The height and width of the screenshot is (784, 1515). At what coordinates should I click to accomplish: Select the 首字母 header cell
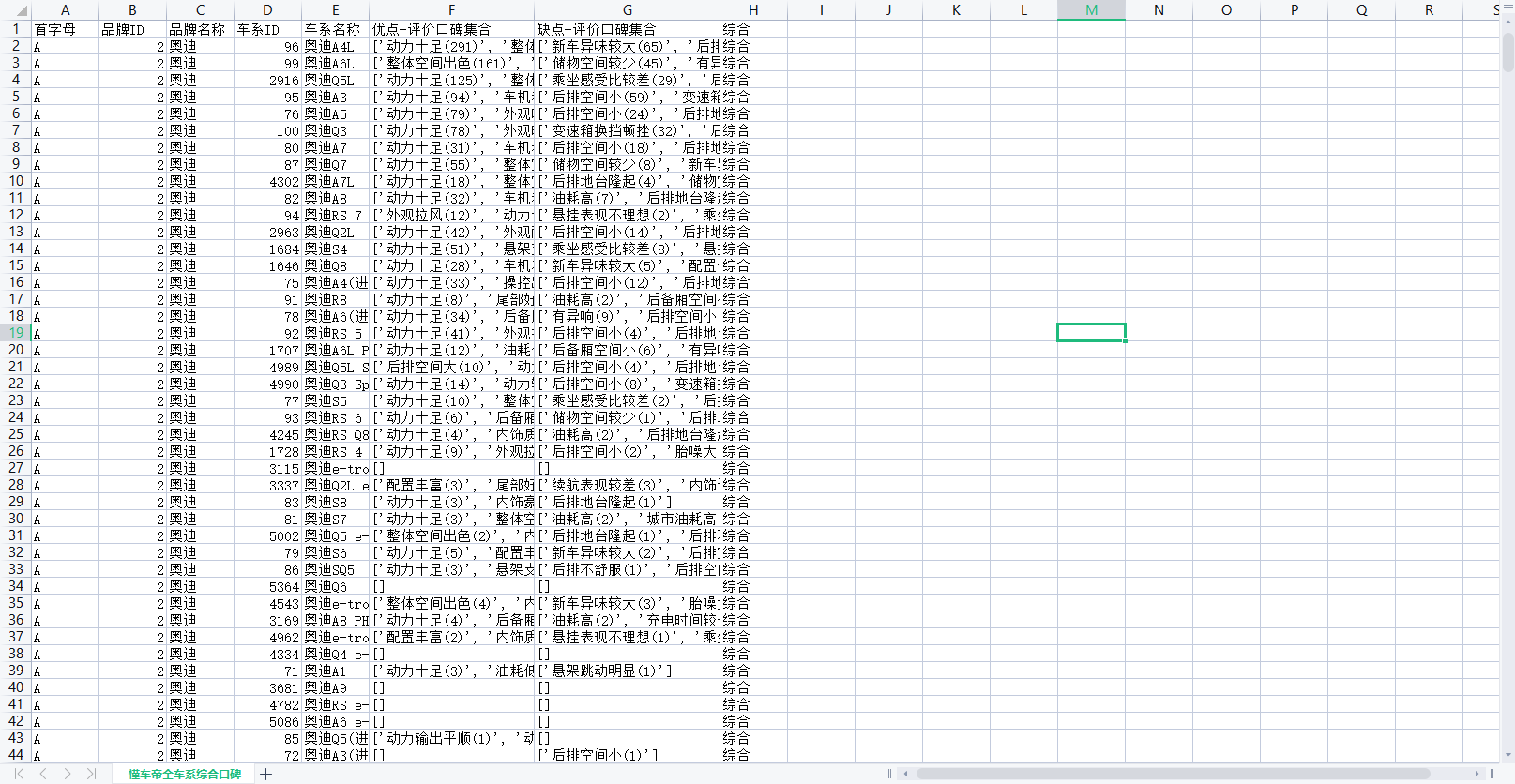click(65, 29)
